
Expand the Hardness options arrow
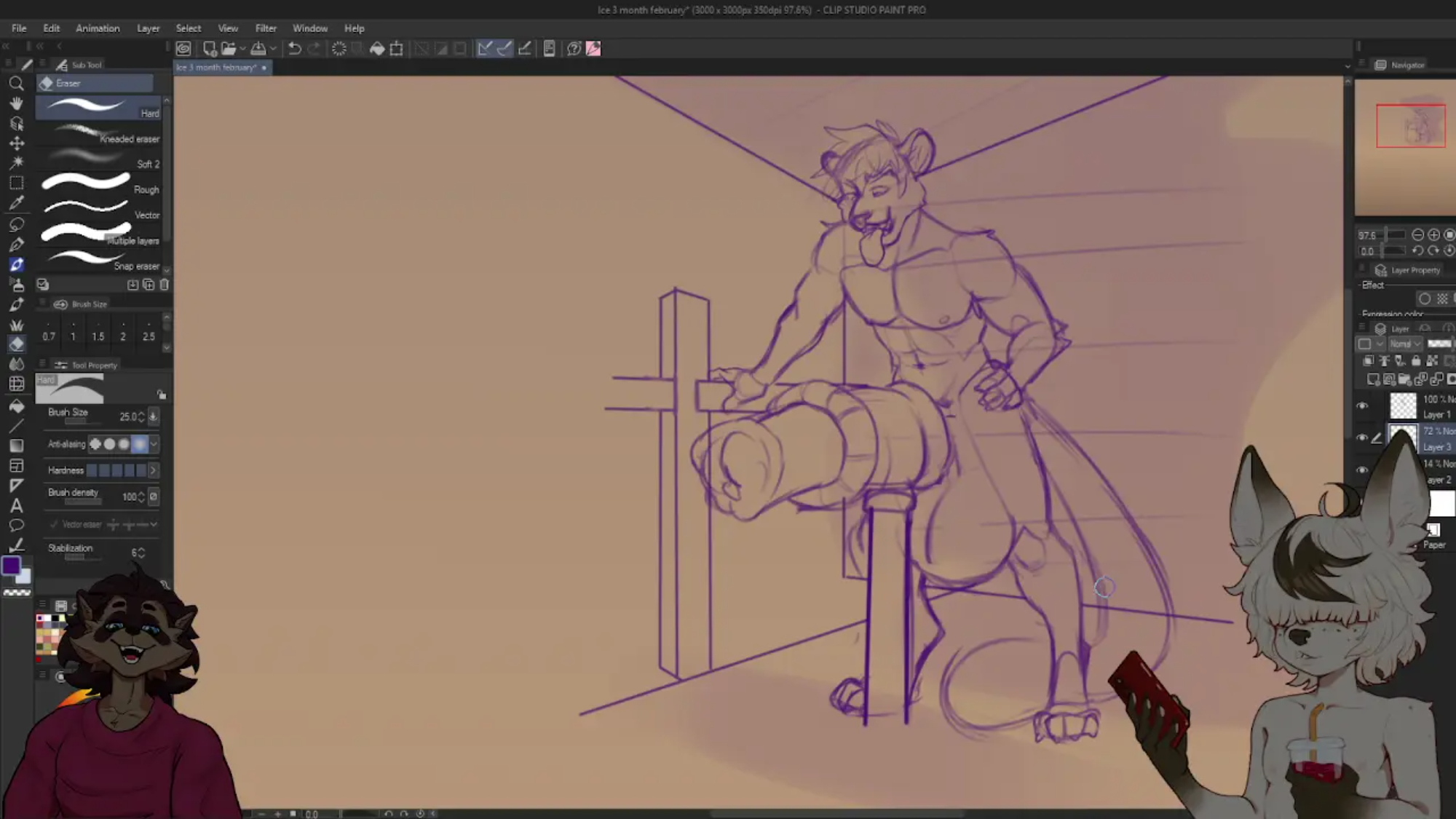click(x=154, y=470)
